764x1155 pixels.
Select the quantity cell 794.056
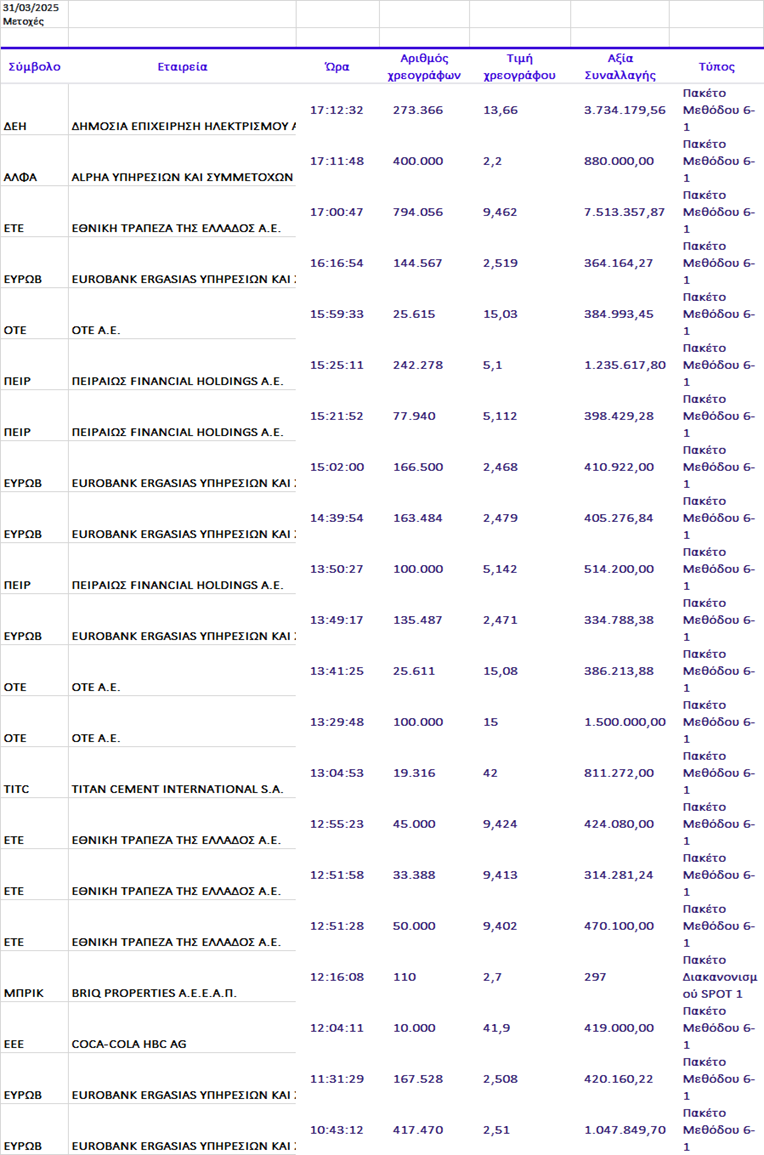[x=418, y=211]
